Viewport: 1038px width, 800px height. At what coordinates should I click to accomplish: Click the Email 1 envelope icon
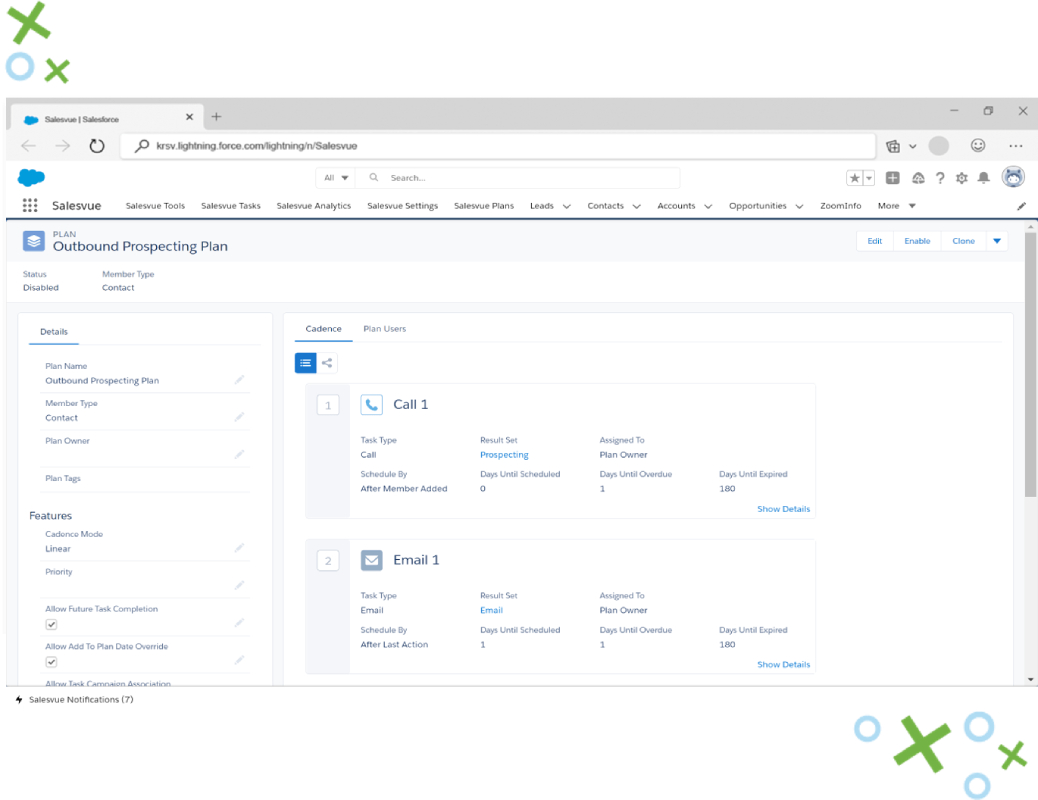(x=371, y=560)
